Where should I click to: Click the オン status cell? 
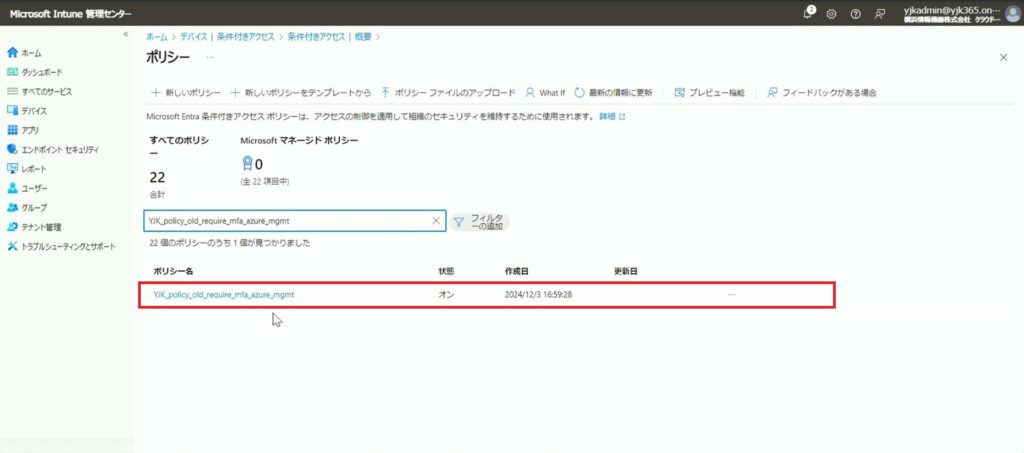[446, 295]
